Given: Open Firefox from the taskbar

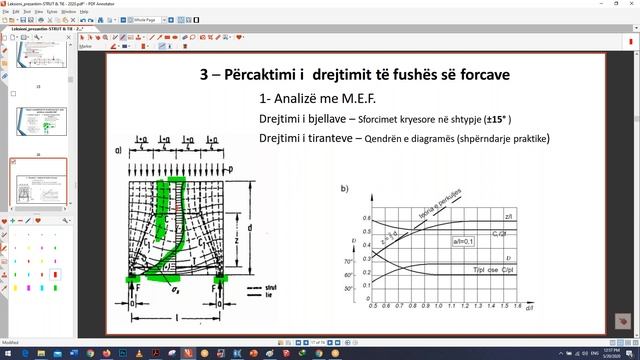Looking at the screenshot, I should tap(107, 353).
